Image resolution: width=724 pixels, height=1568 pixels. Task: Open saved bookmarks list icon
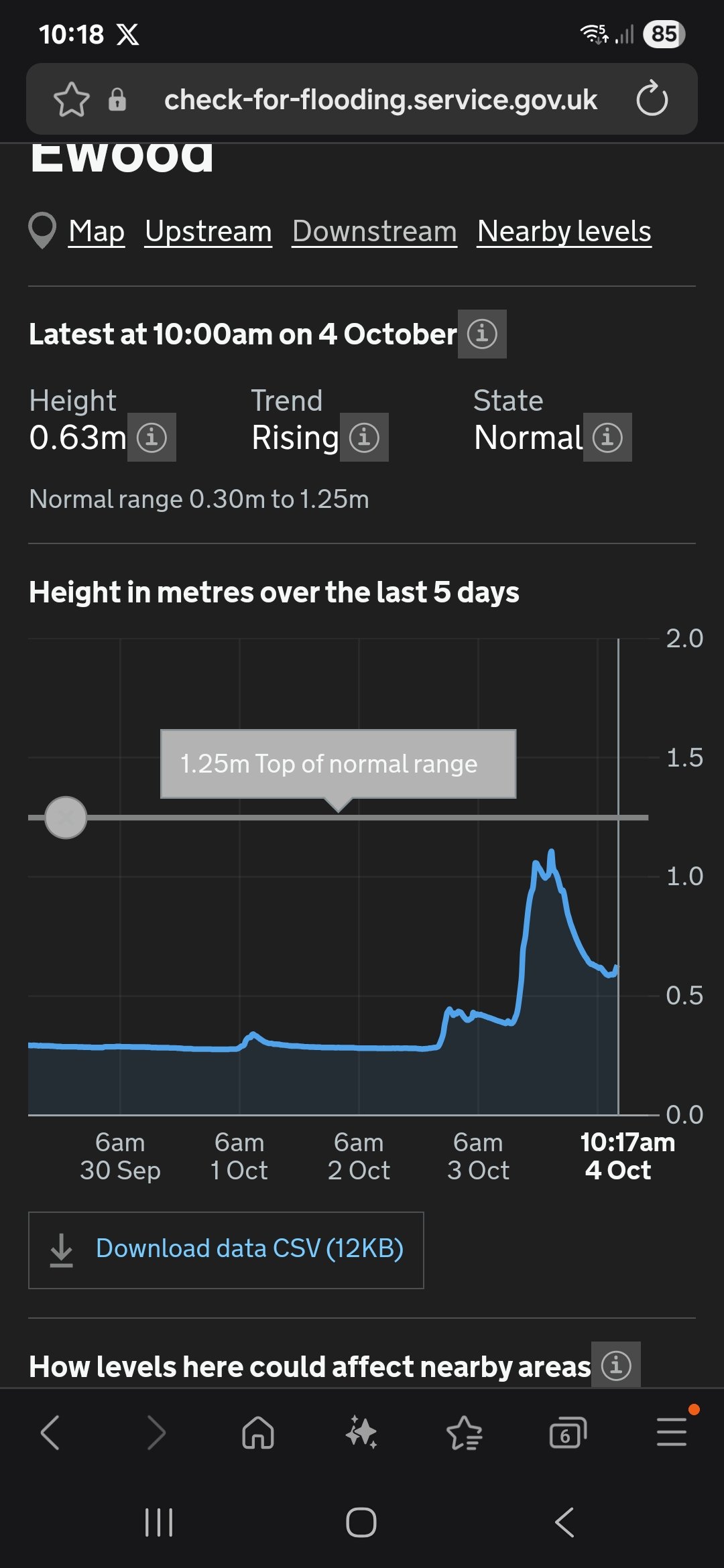click(x=465, y=1433)
